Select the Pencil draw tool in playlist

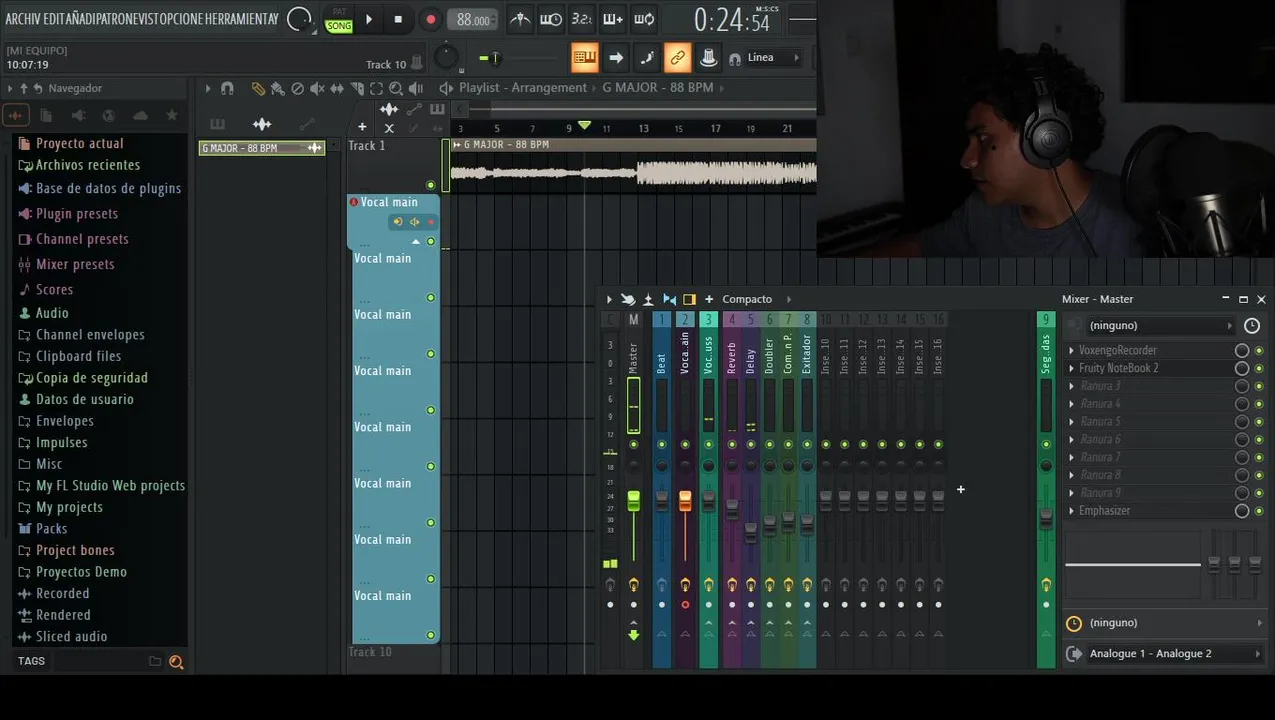pos(258,88)
